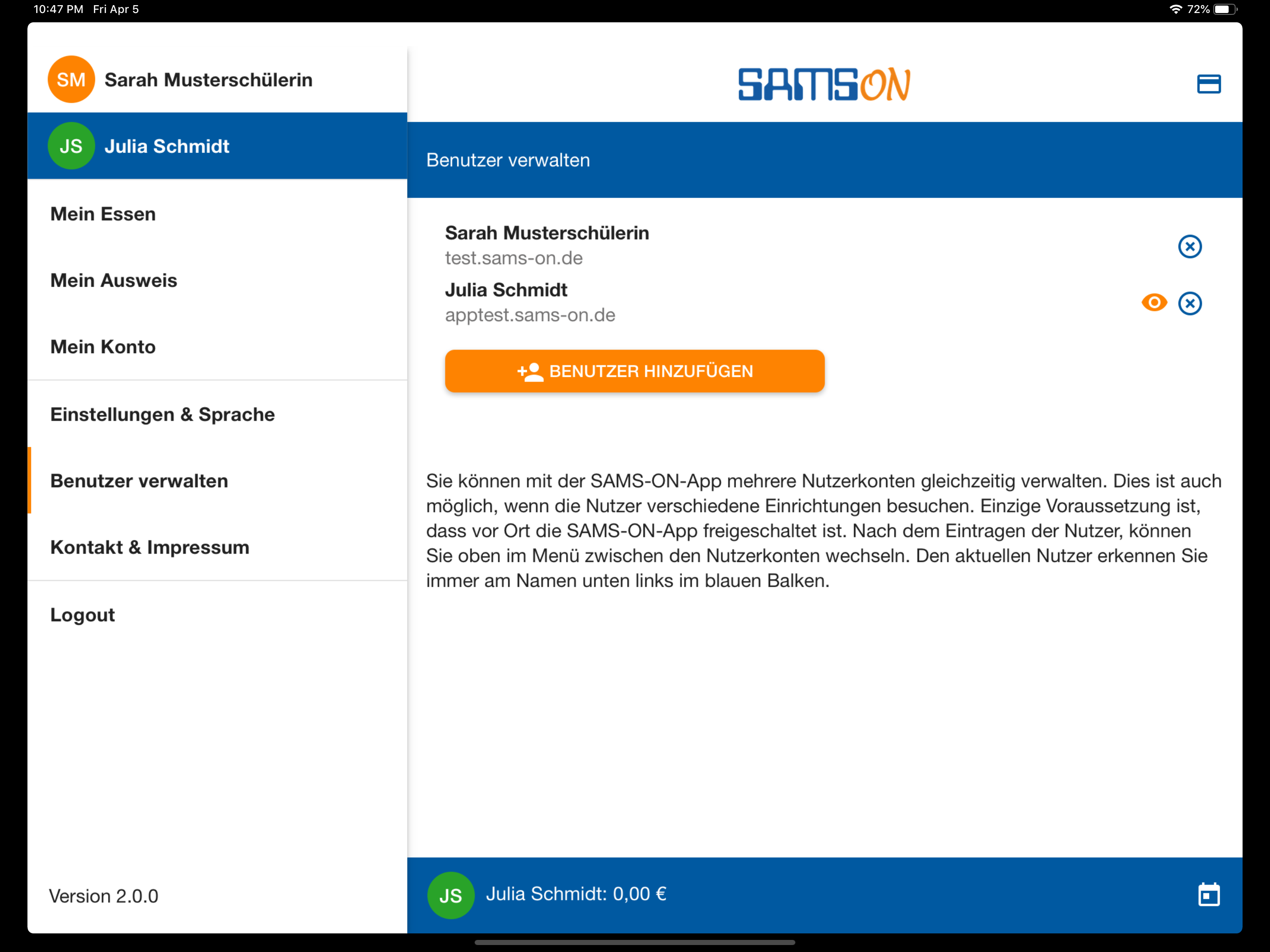Open the payment card icon in header
The width and height of the screenshot is (1270, 952).
(1208, 84)
